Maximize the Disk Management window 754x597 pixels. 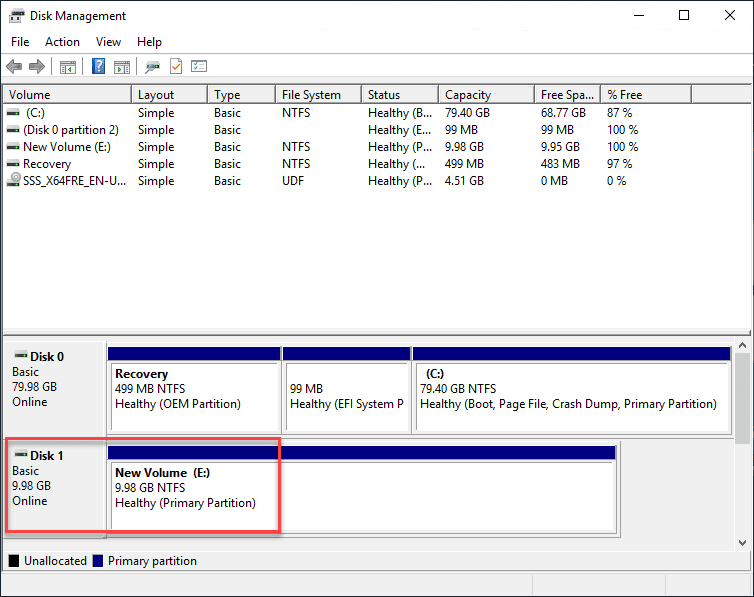point(684,15)
